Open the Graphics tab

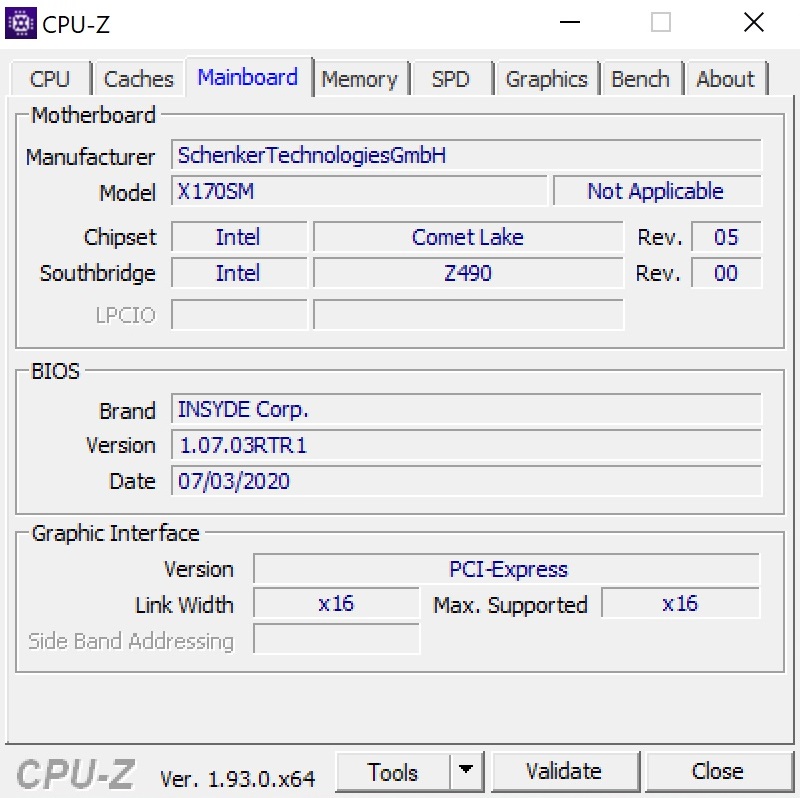coord(546,79)
